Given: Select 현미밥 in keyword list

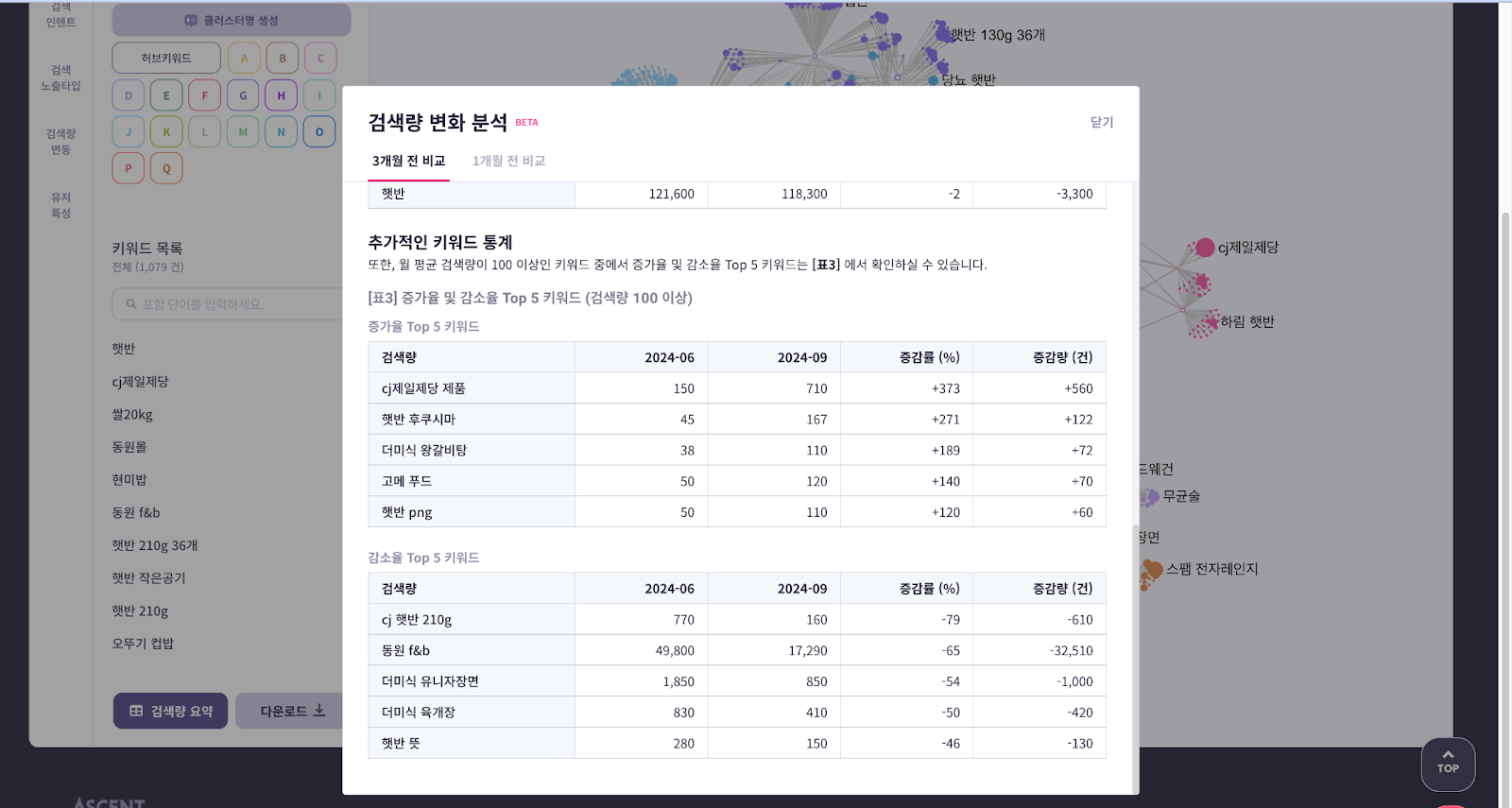Looking at the screenshot, I should pyautogui.click(x=129, y=480).
